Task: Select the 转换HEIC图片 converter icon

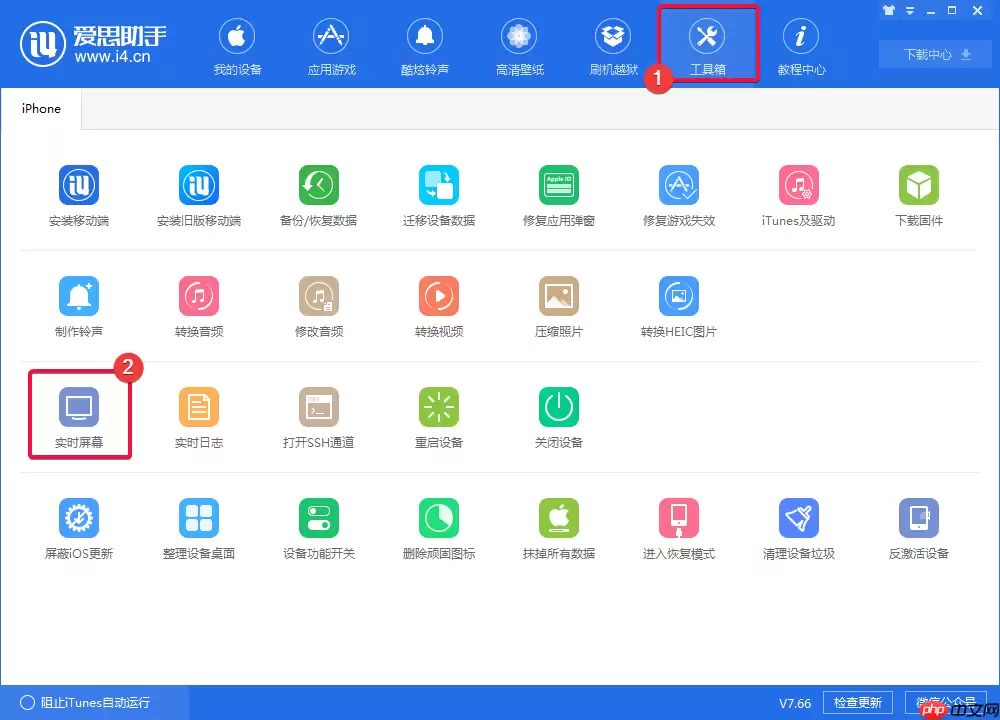Action: (x=679, y=297)
